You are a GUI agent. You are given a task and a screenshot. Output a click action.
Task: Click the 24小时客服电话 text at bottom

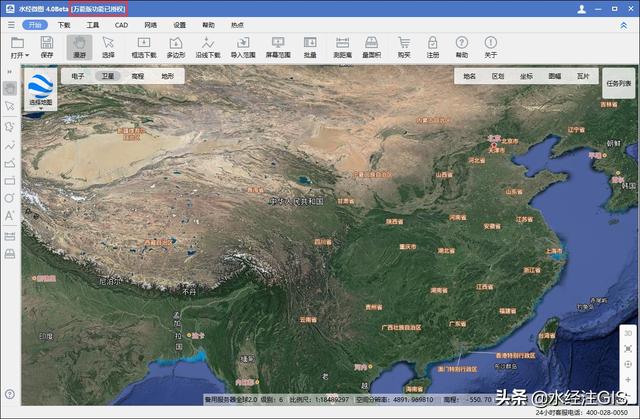click(x=582, y=412)
